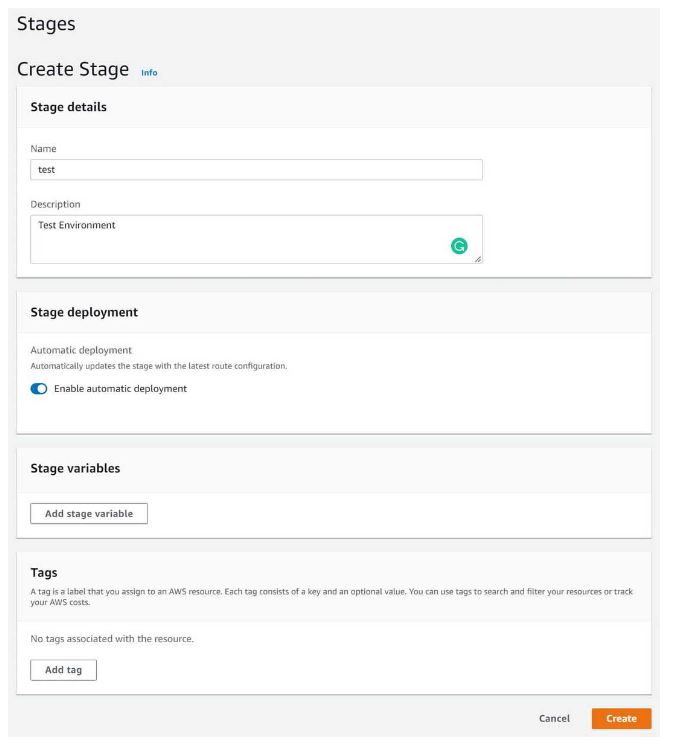
Task: Toggle Enable automatic deployment switch
Action: coord(39,389)
